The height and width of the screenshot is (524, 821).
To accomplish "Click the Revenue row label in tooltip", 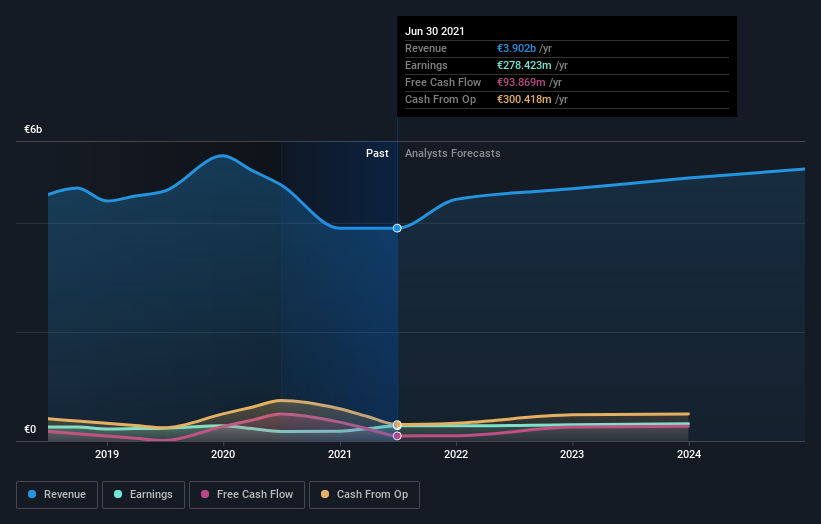I will [426, 48].
